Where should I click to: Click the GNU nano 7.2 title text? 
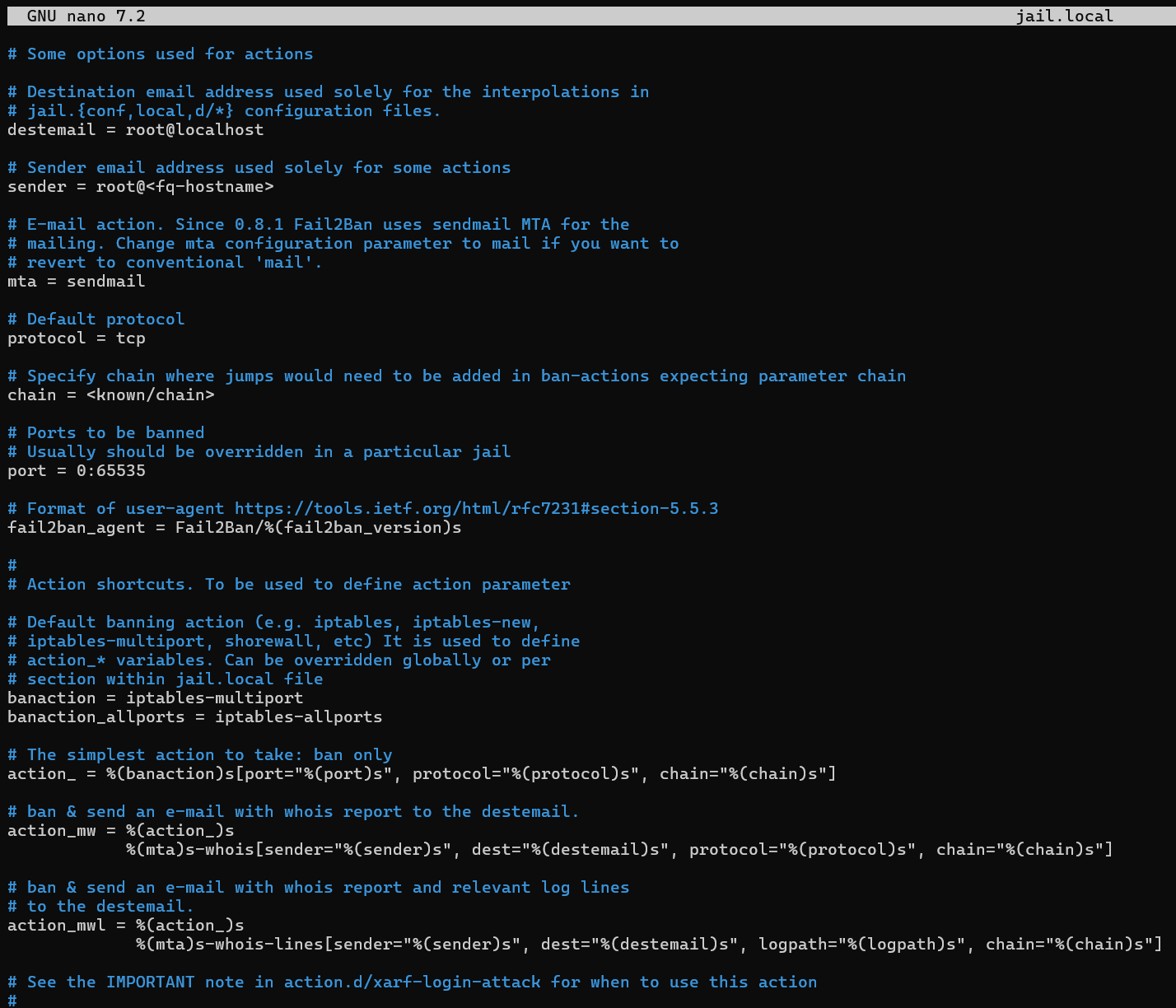click(x=86, y=16)
